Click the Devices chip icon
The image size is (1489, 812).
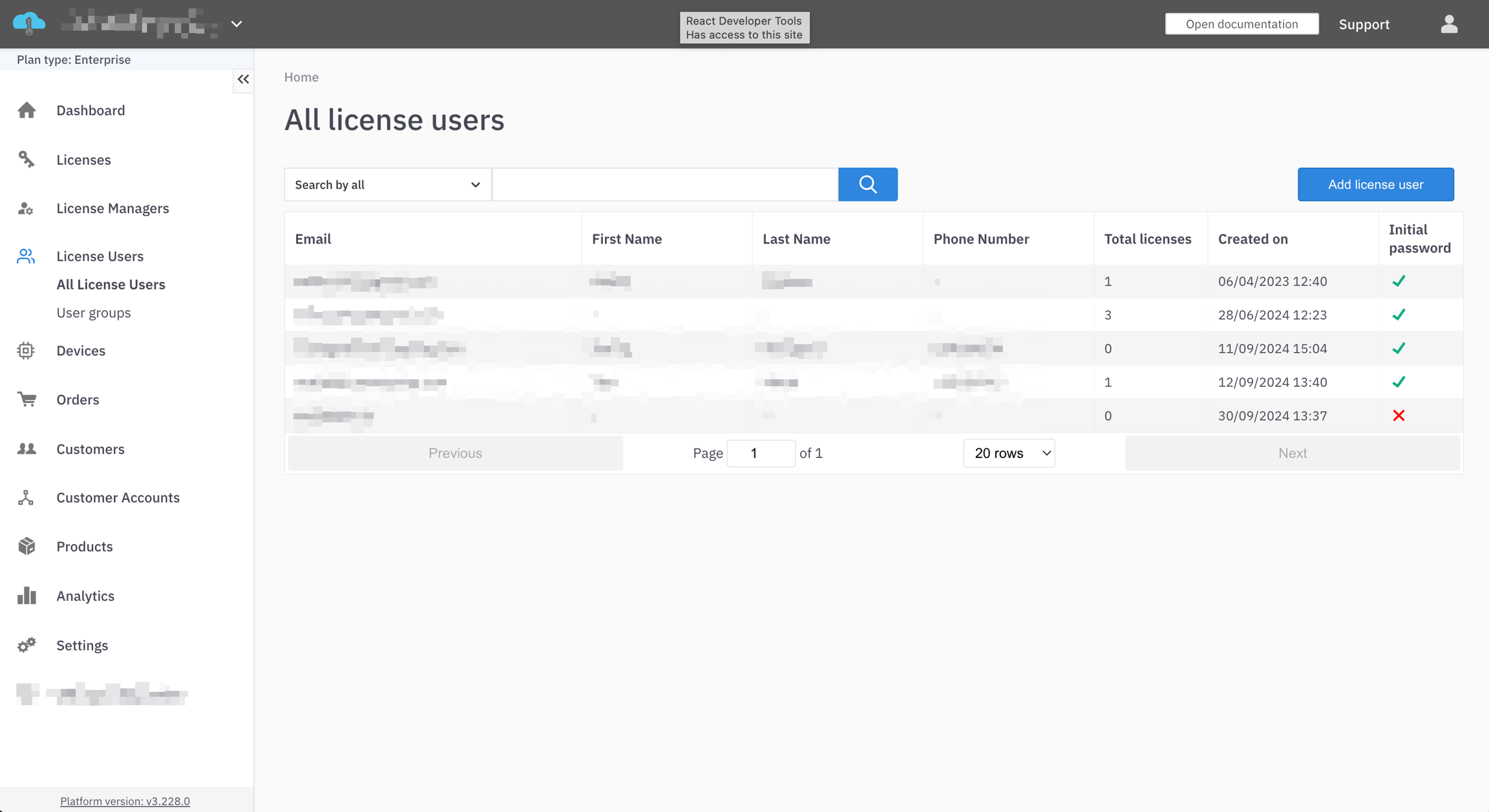click(26, 351)
